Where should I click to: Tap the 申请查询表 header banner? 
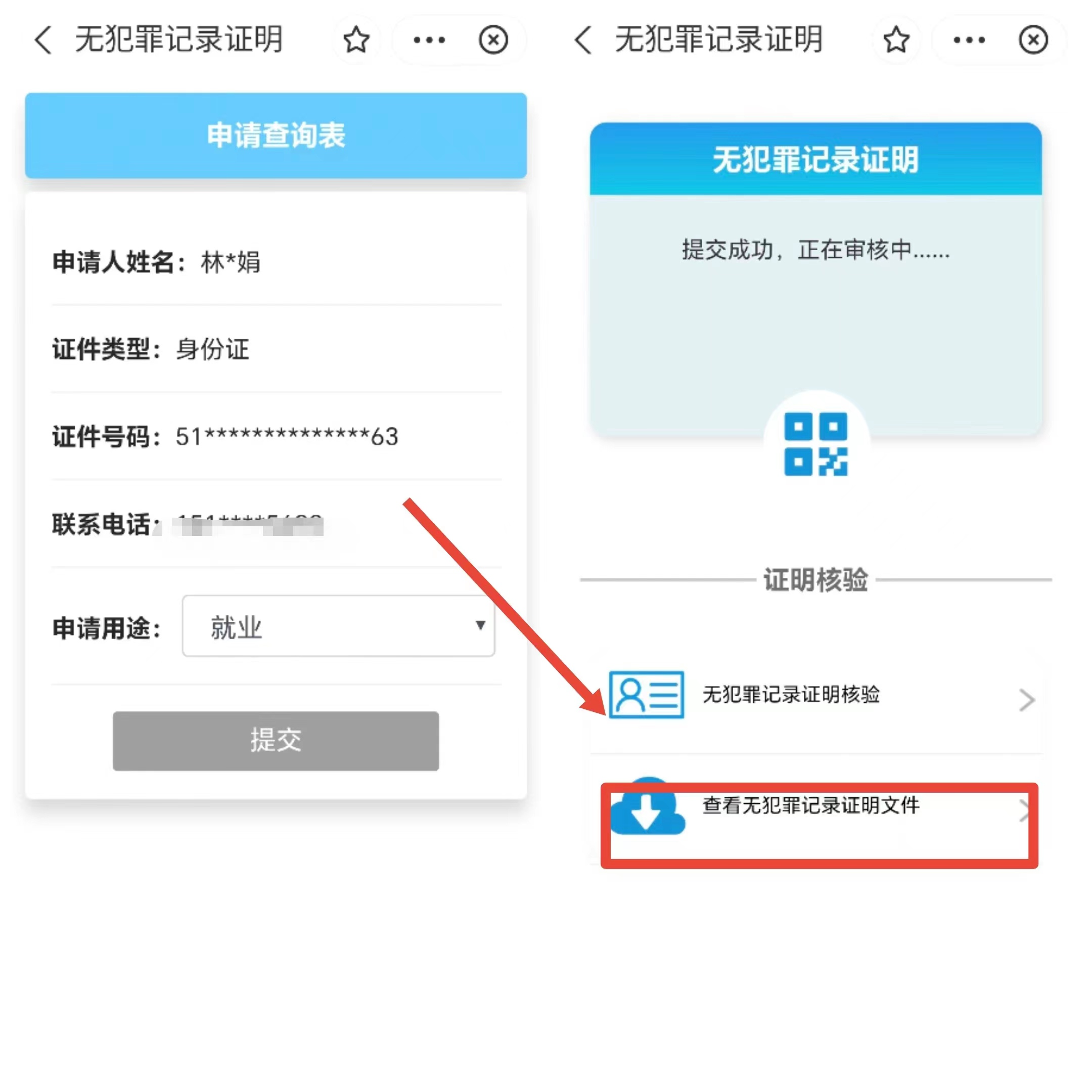(276, 135)
